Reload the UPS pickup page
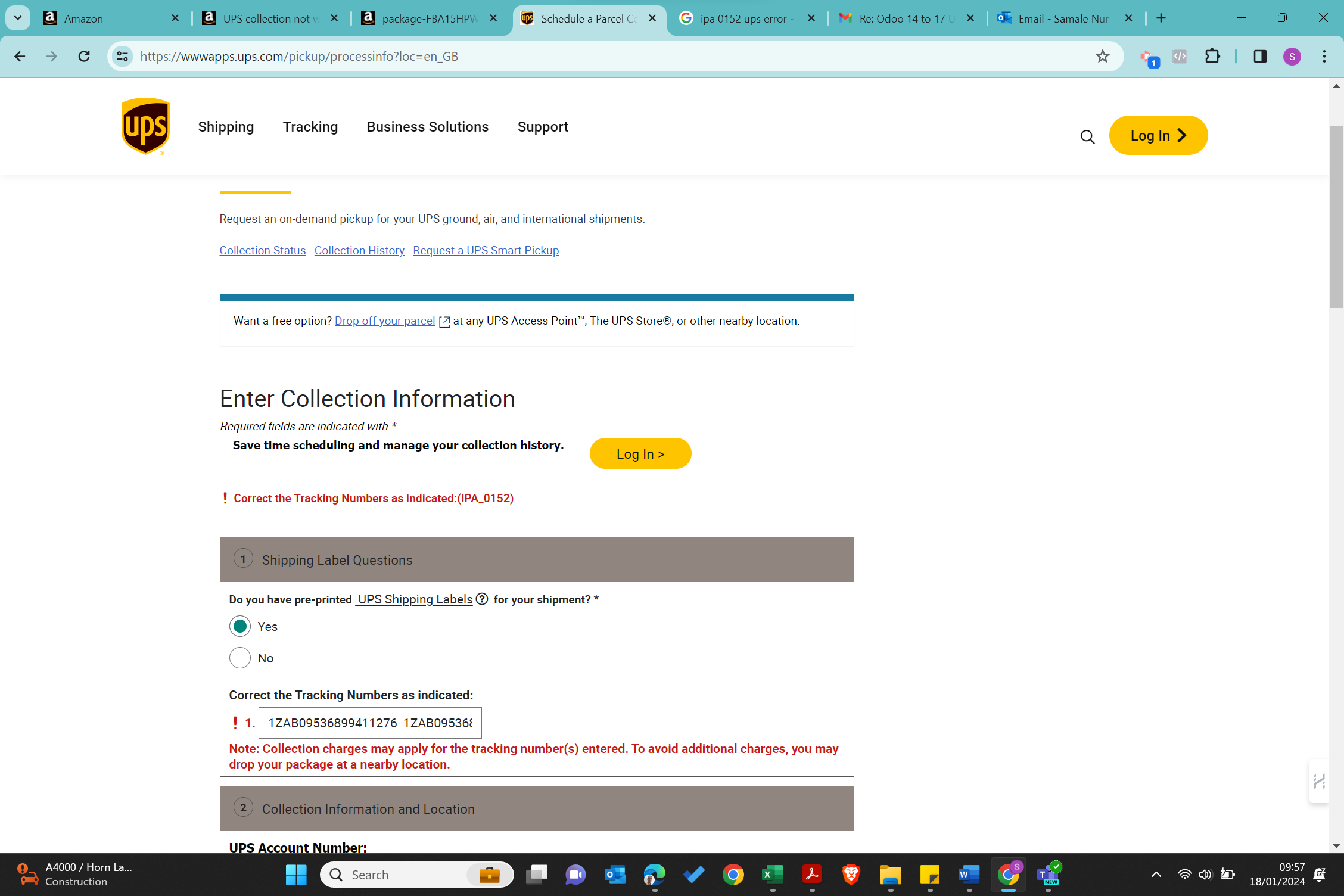Viewport: 1344px width, 896px height. (84, 56)
